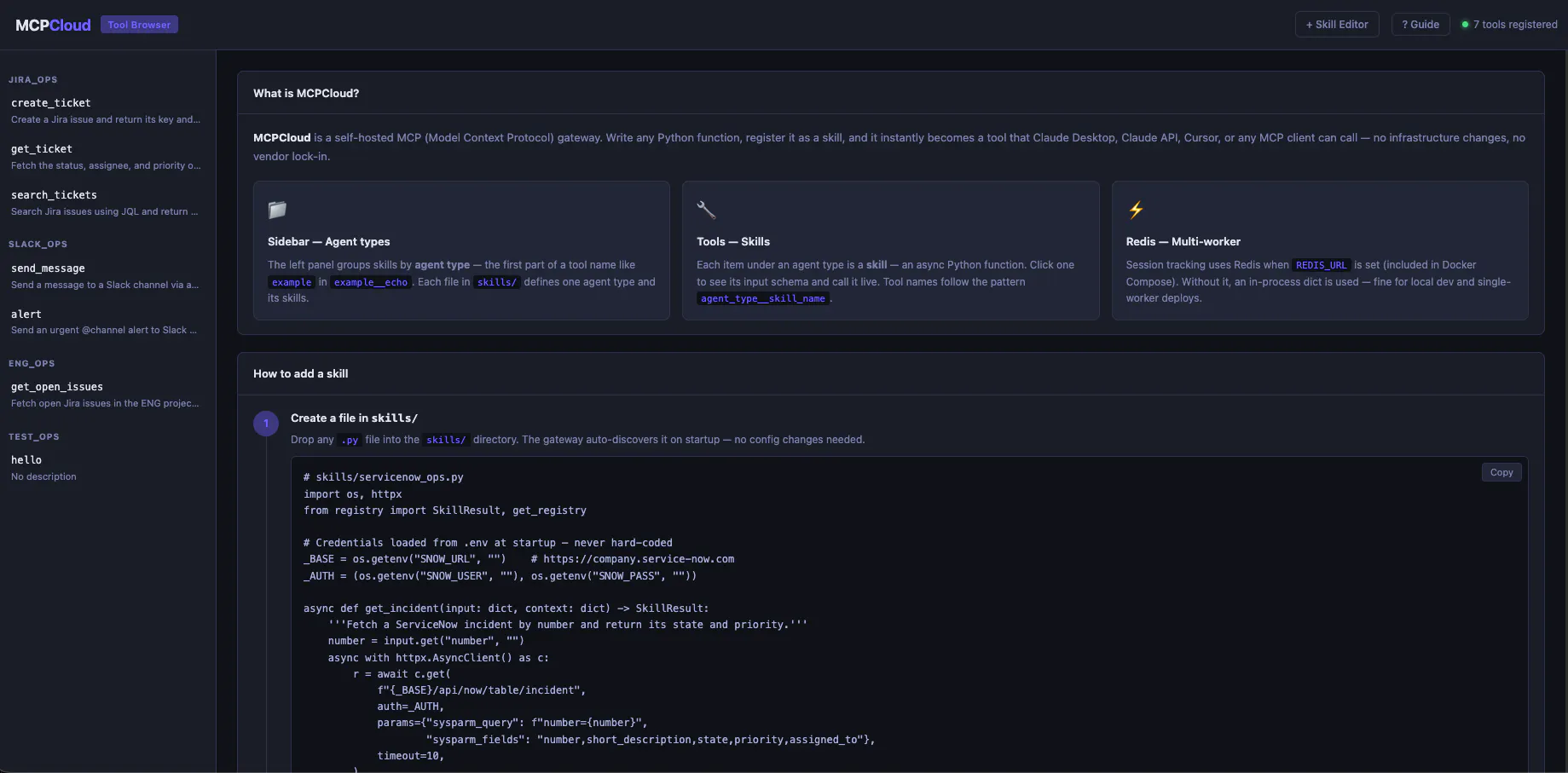Image resolution: width=1568 pixels, height=773 pixels.
Task: Select the hello test tool
Action: click(107, 468)
